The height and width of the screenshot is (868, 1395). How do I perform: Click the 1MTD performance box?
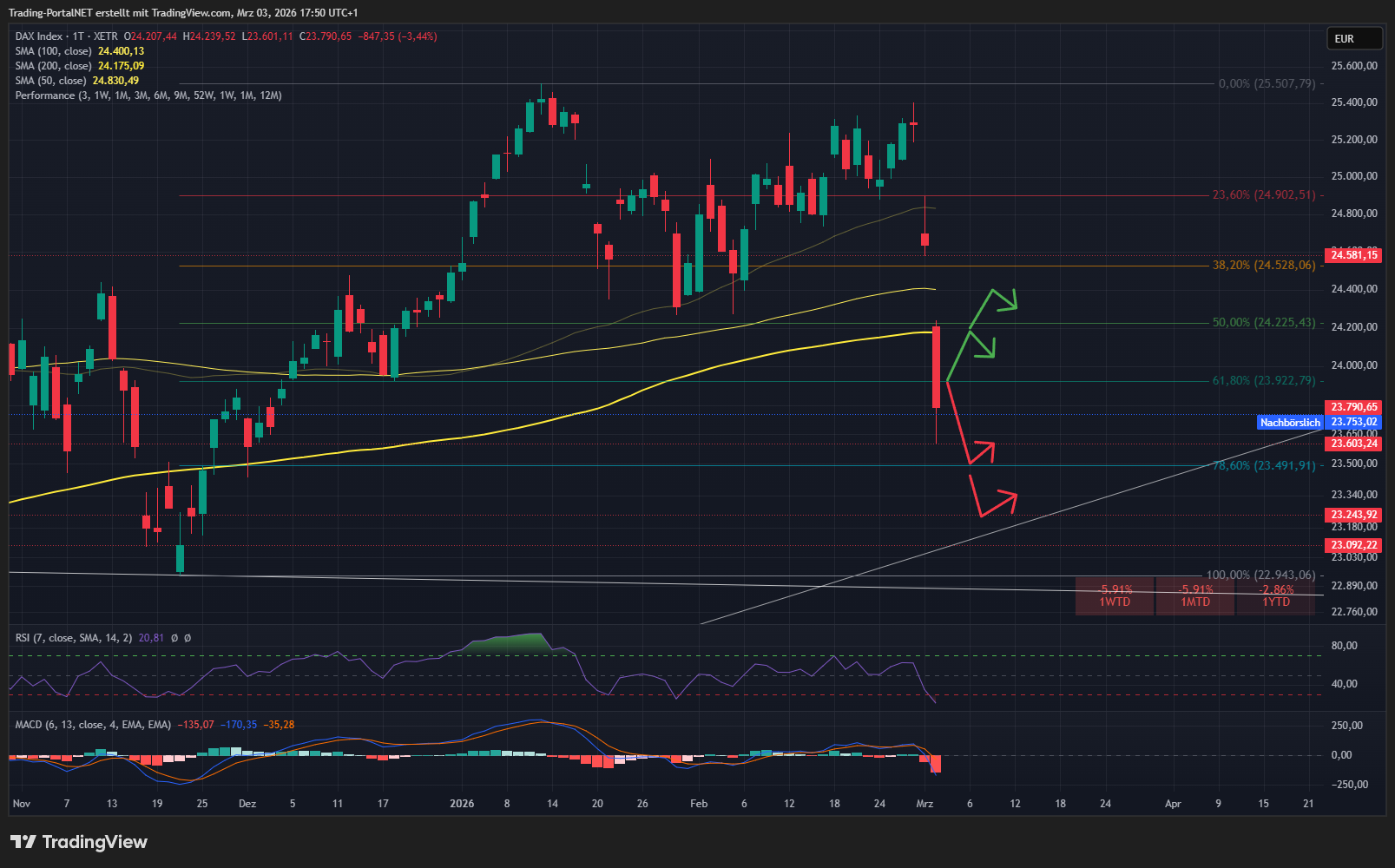1194,595
